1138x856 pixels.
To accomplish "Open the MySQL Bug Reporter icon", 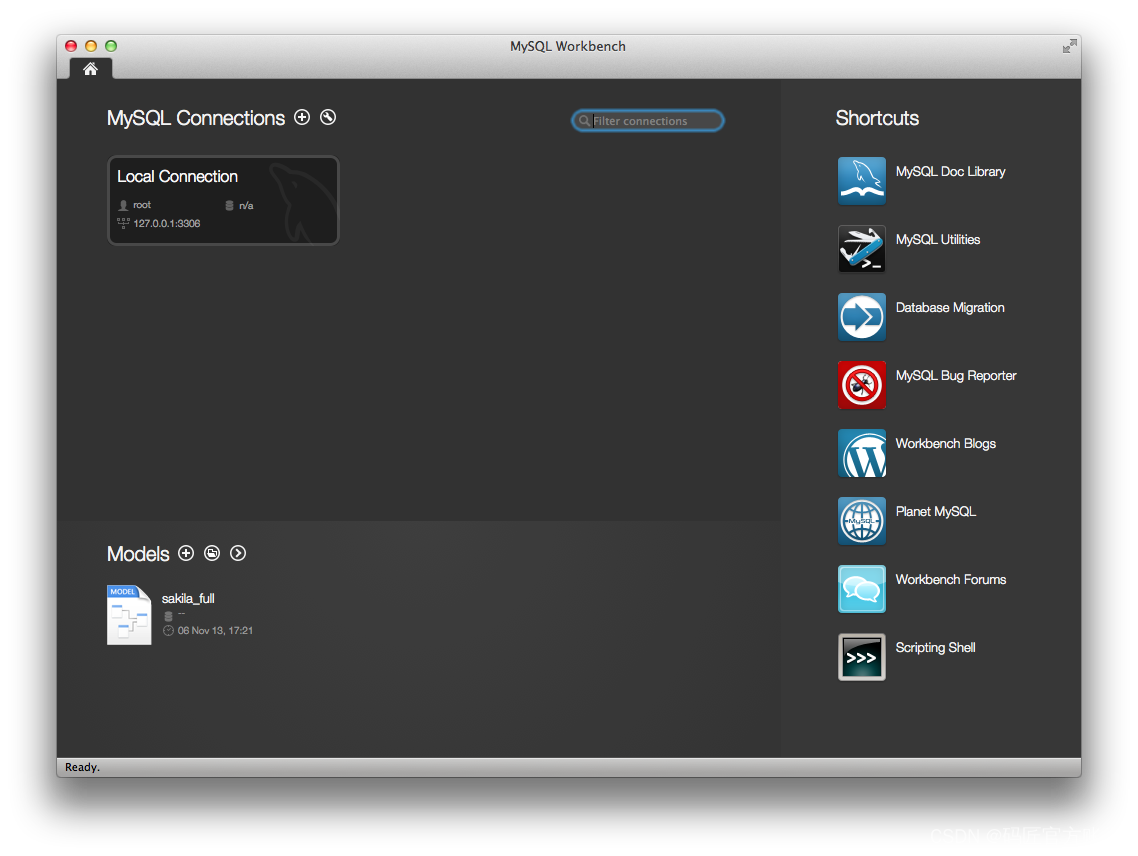I will tap(861, 385).
